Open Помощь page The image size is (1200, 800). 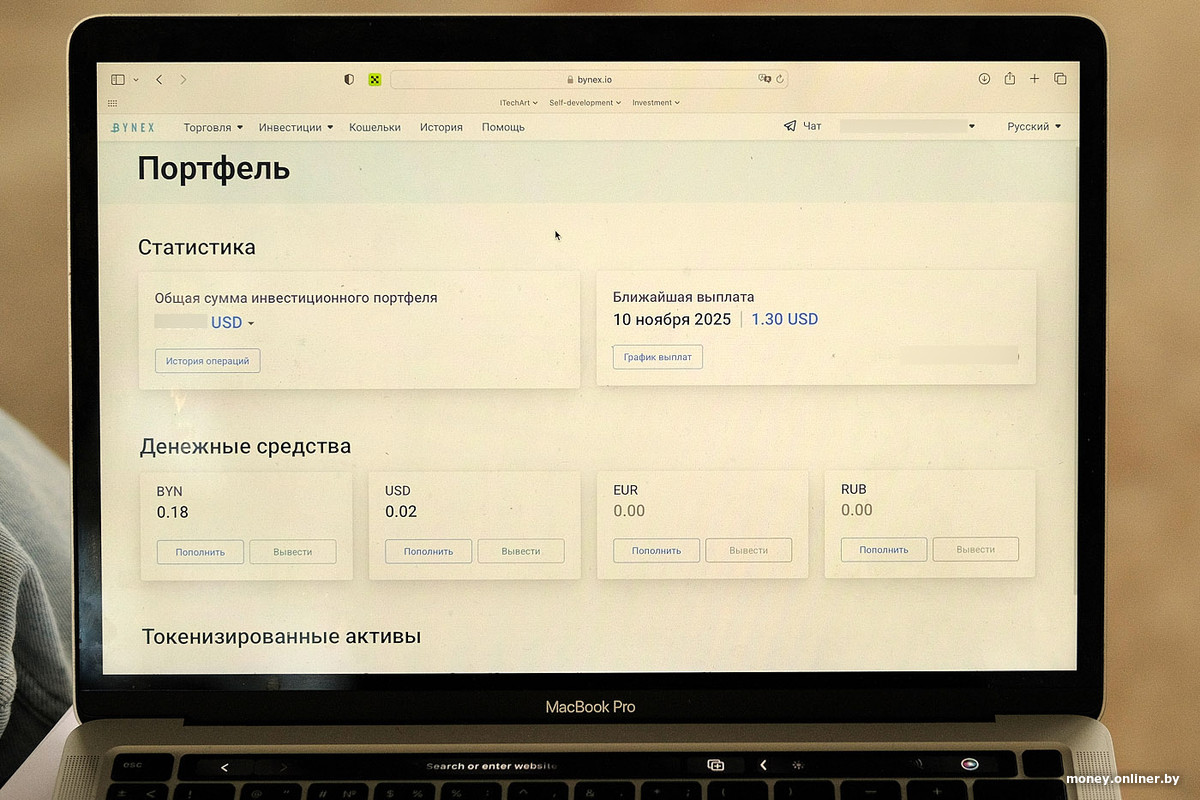(503, 127)
